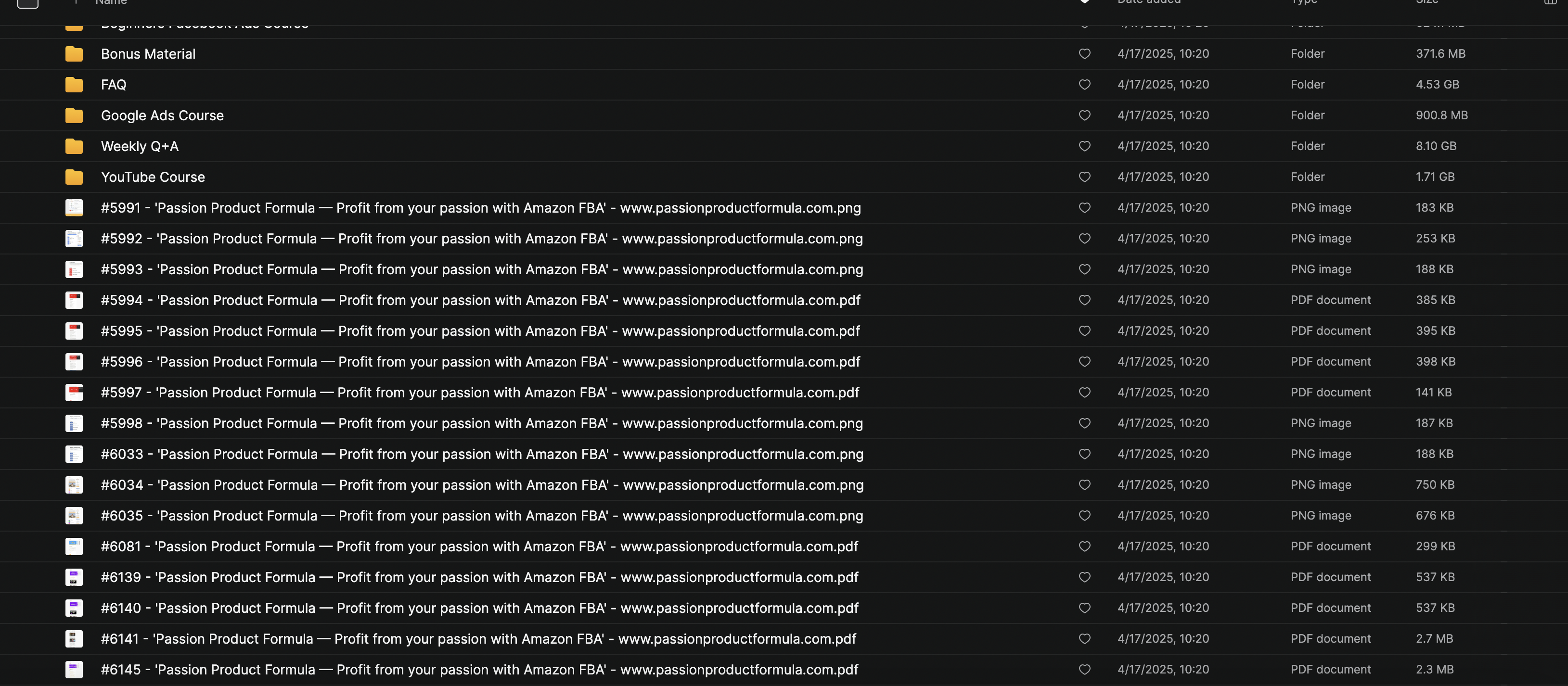
Task: Click the YouTube Course row's Folder type cell
Action: point(1307,177)
